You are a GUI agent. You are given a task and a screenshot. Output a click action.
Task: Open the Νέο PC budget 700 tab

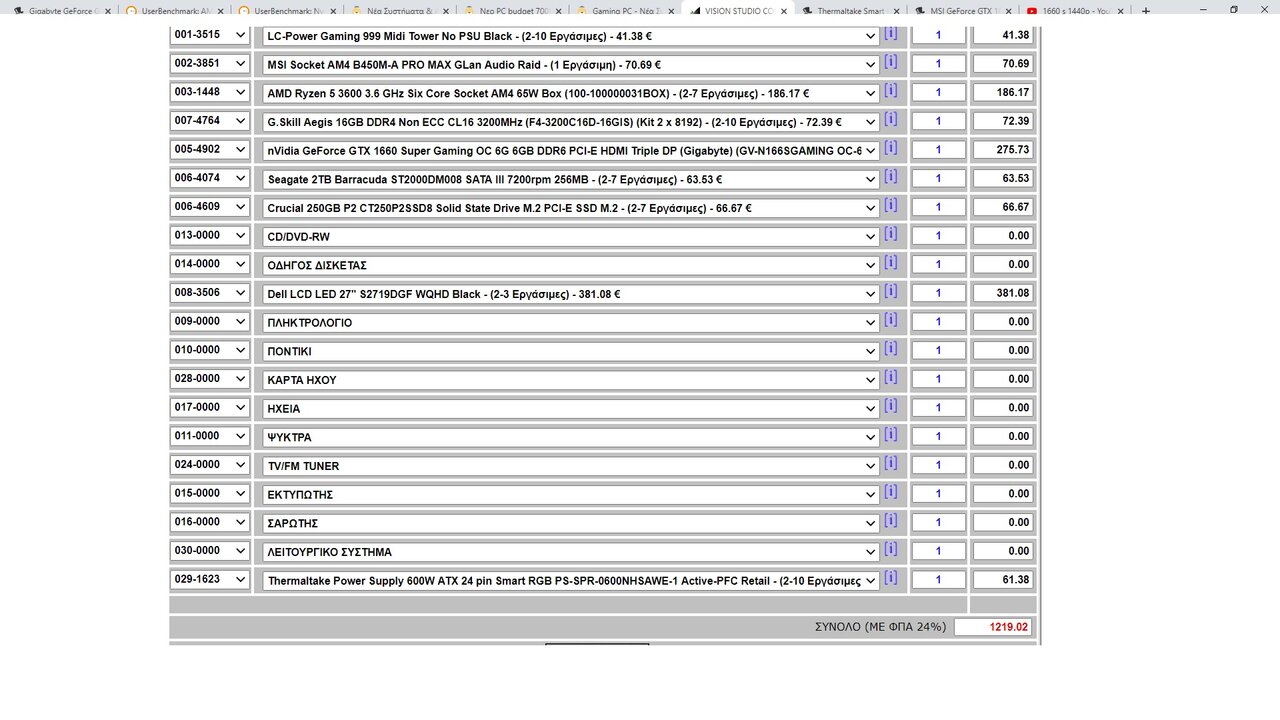(x=512, y=10)
